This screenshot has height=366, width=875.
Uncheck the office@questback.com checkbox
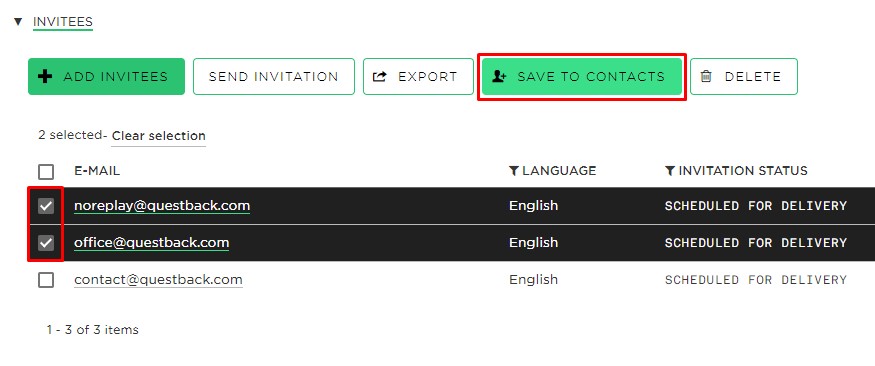tap(46, 243)
